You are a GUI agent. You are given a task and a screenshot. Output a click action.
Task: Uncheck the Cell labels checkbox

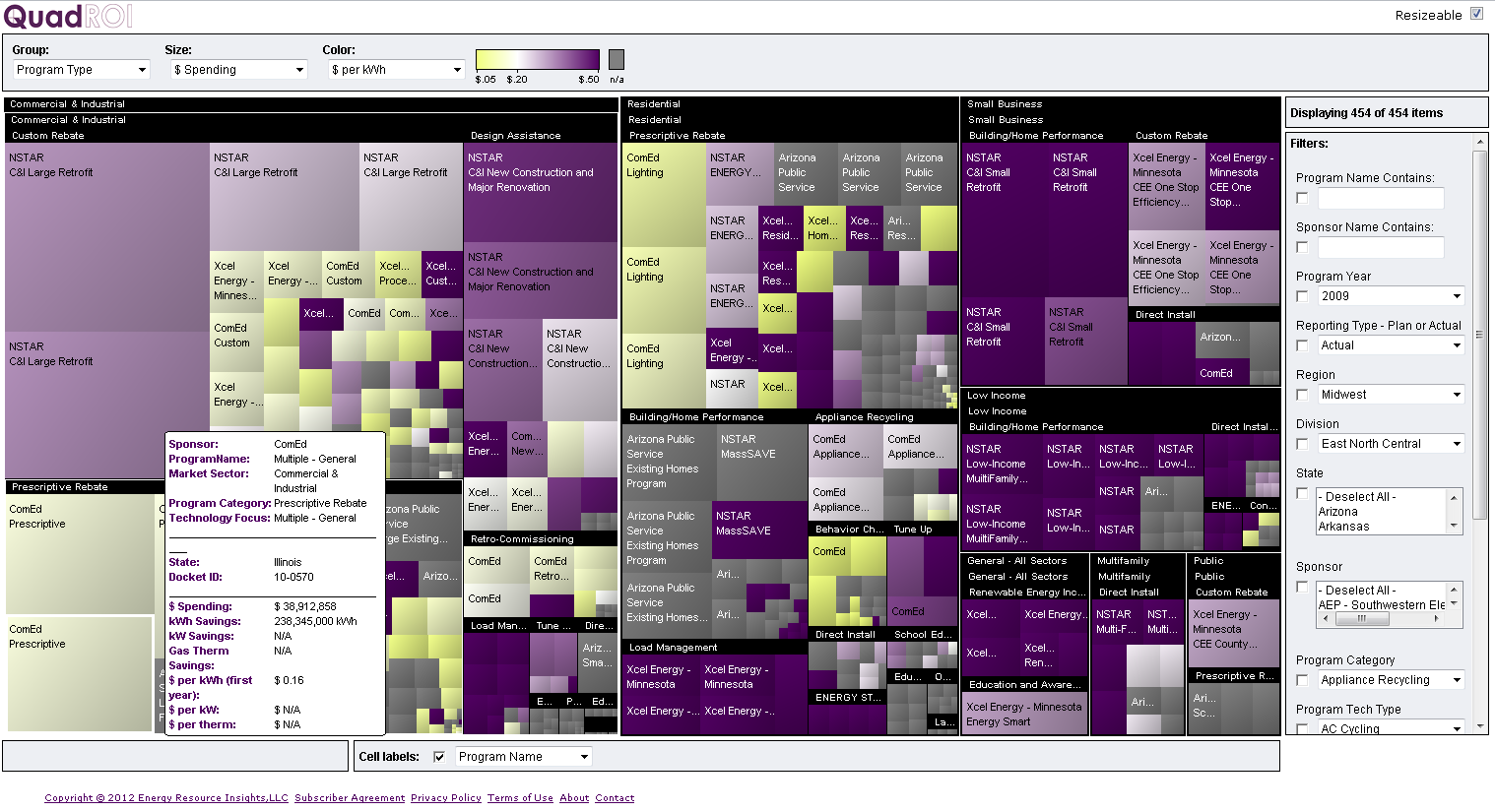[439, 757]
